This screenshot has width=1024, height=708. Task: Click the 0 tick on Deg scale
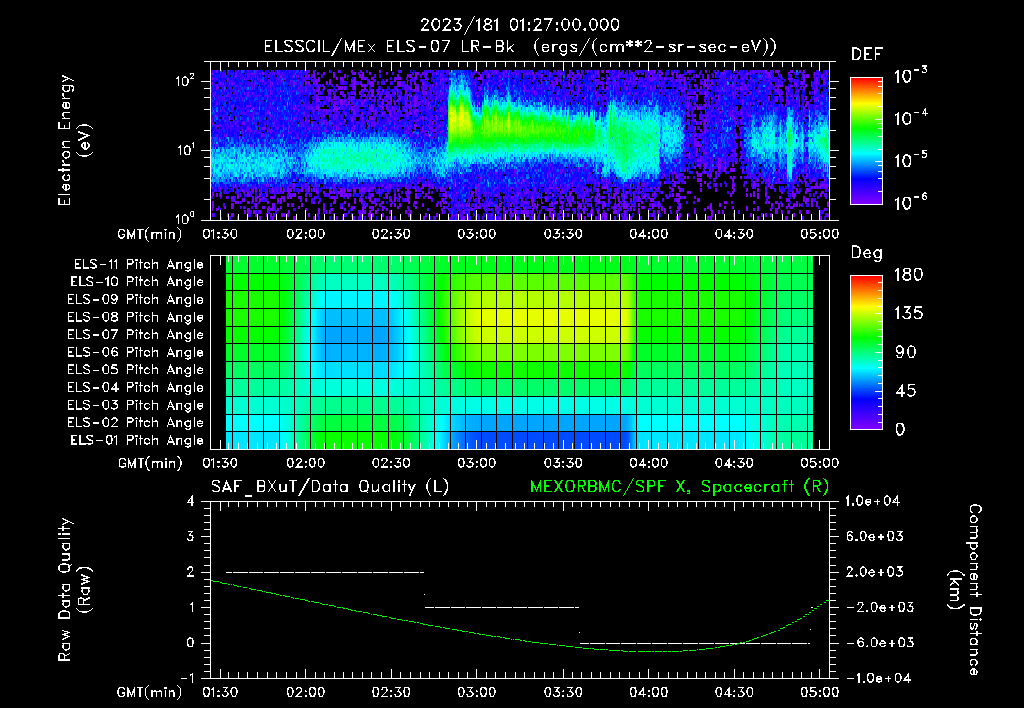[x=900, y=429]
